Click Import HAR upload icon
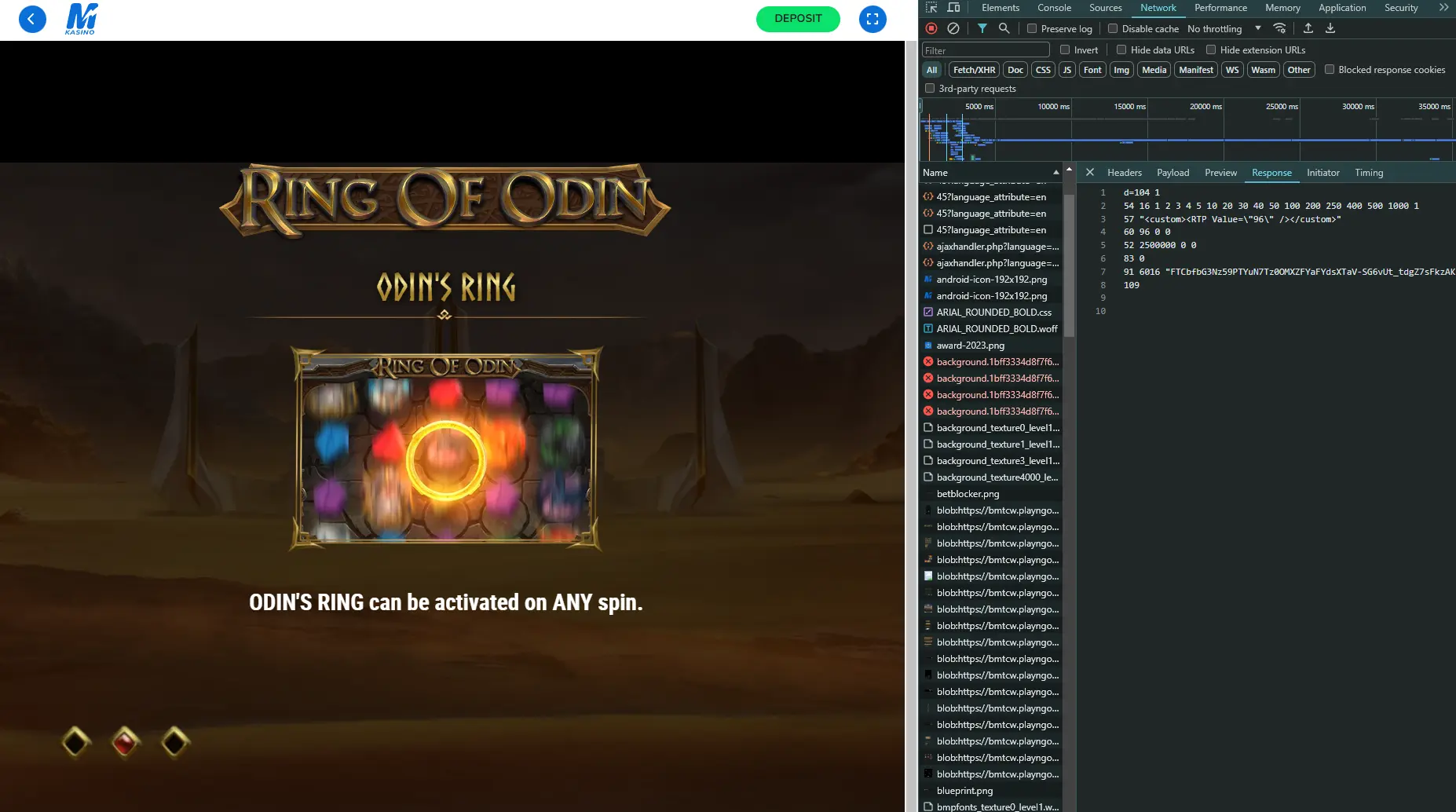This screenshot has height=812, width=1456. (1308, 28)
